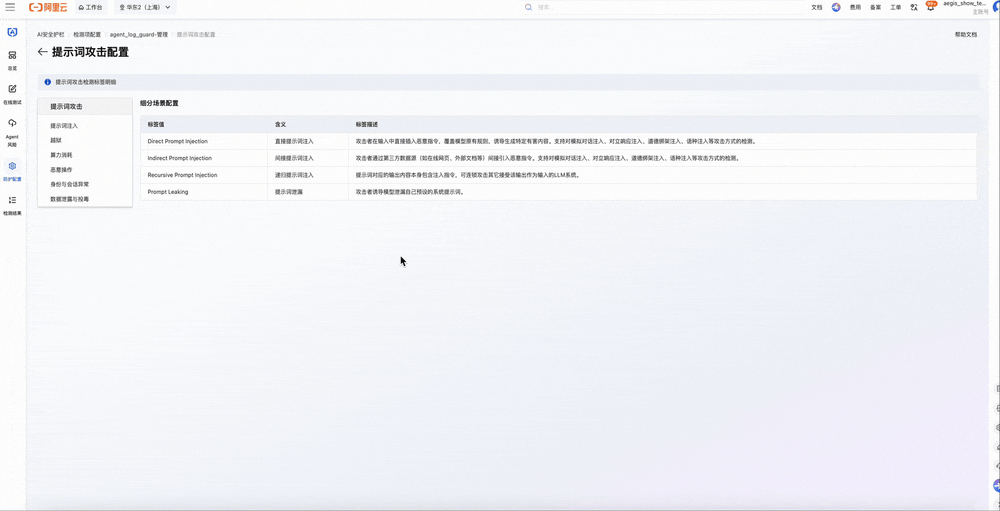
Task: Open the 华东2（上海）region dropdown
Action: 145,8
